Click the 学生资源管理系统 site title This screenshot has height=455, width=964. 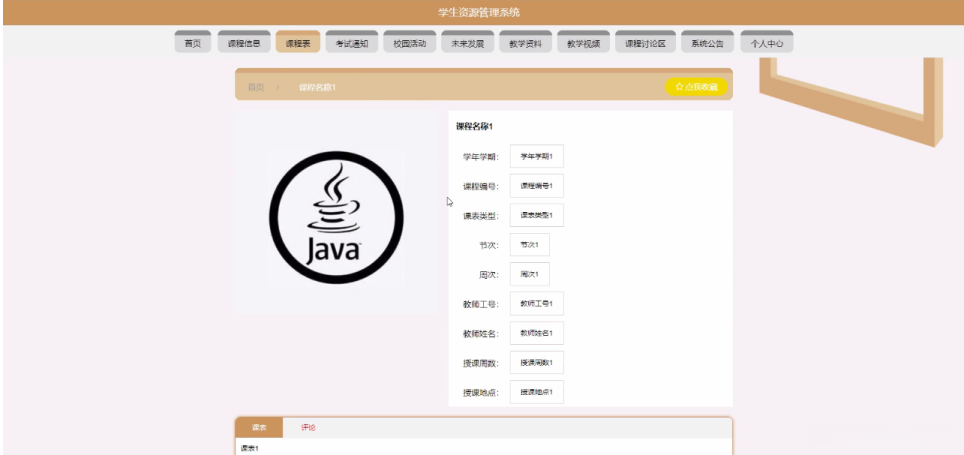(479, 12)
